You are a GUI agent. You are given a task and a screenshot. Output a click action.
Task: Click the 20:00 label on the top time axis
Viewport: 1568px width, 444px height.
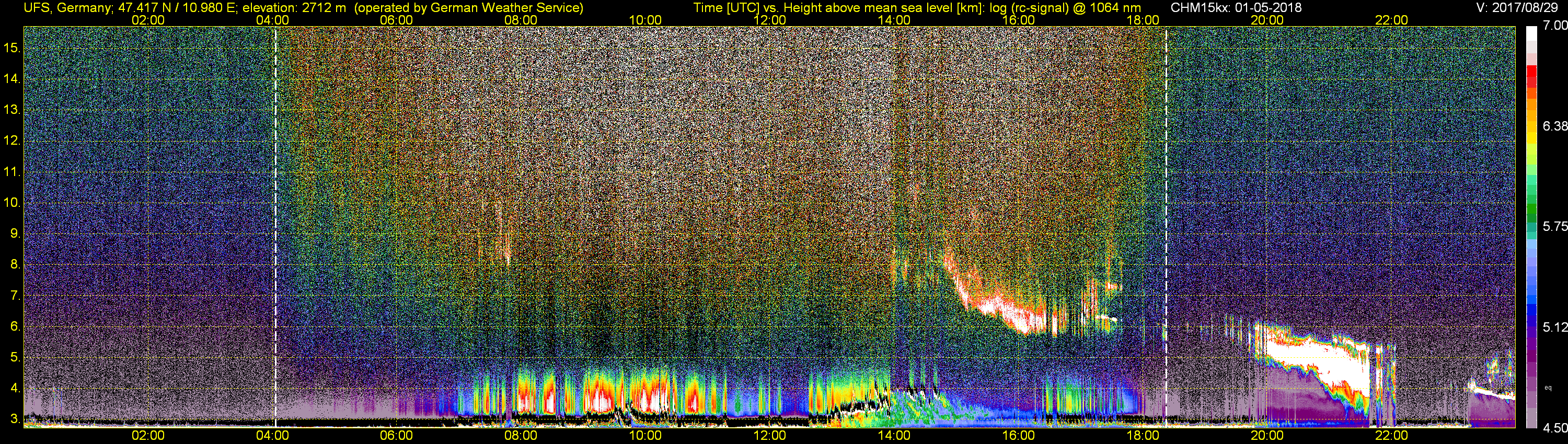tap(1267, 20)
